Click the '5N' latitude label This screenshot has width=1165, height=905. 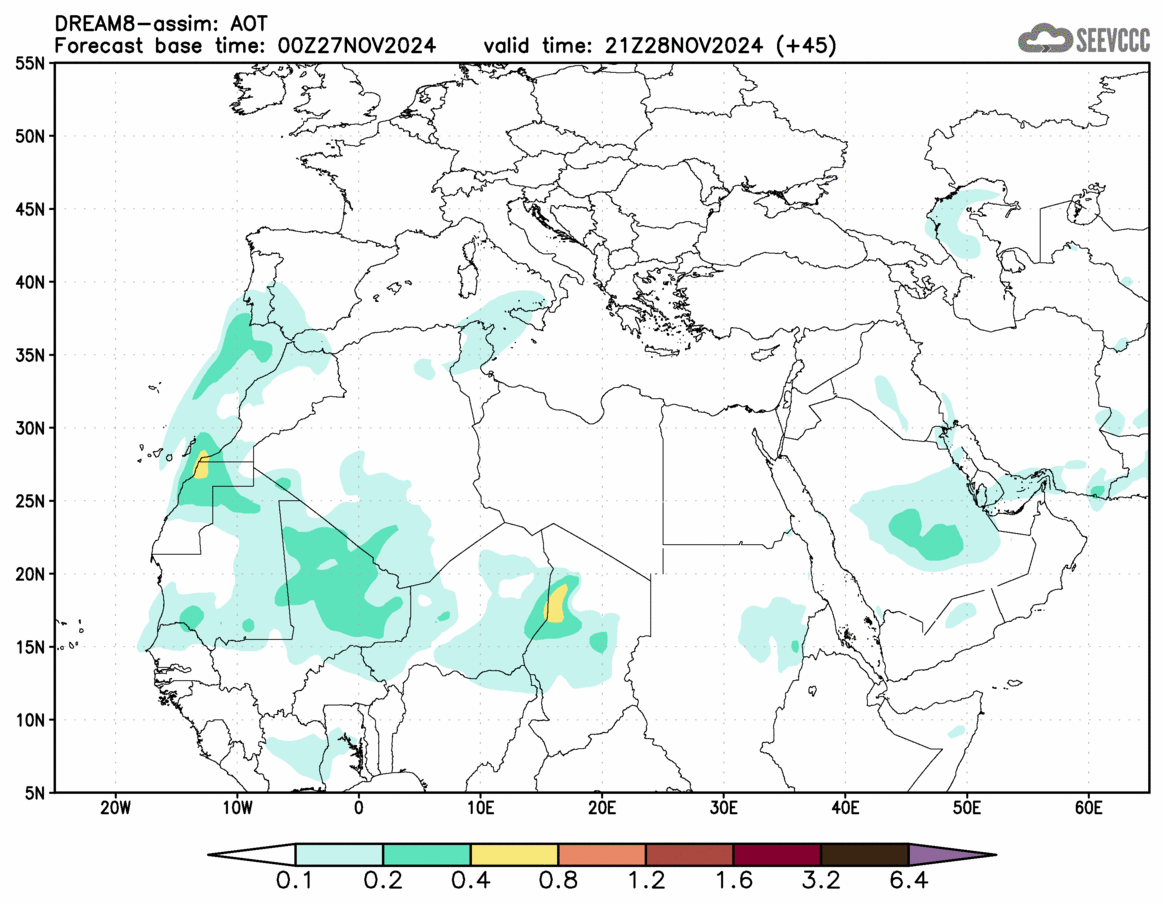coord(34,793)
